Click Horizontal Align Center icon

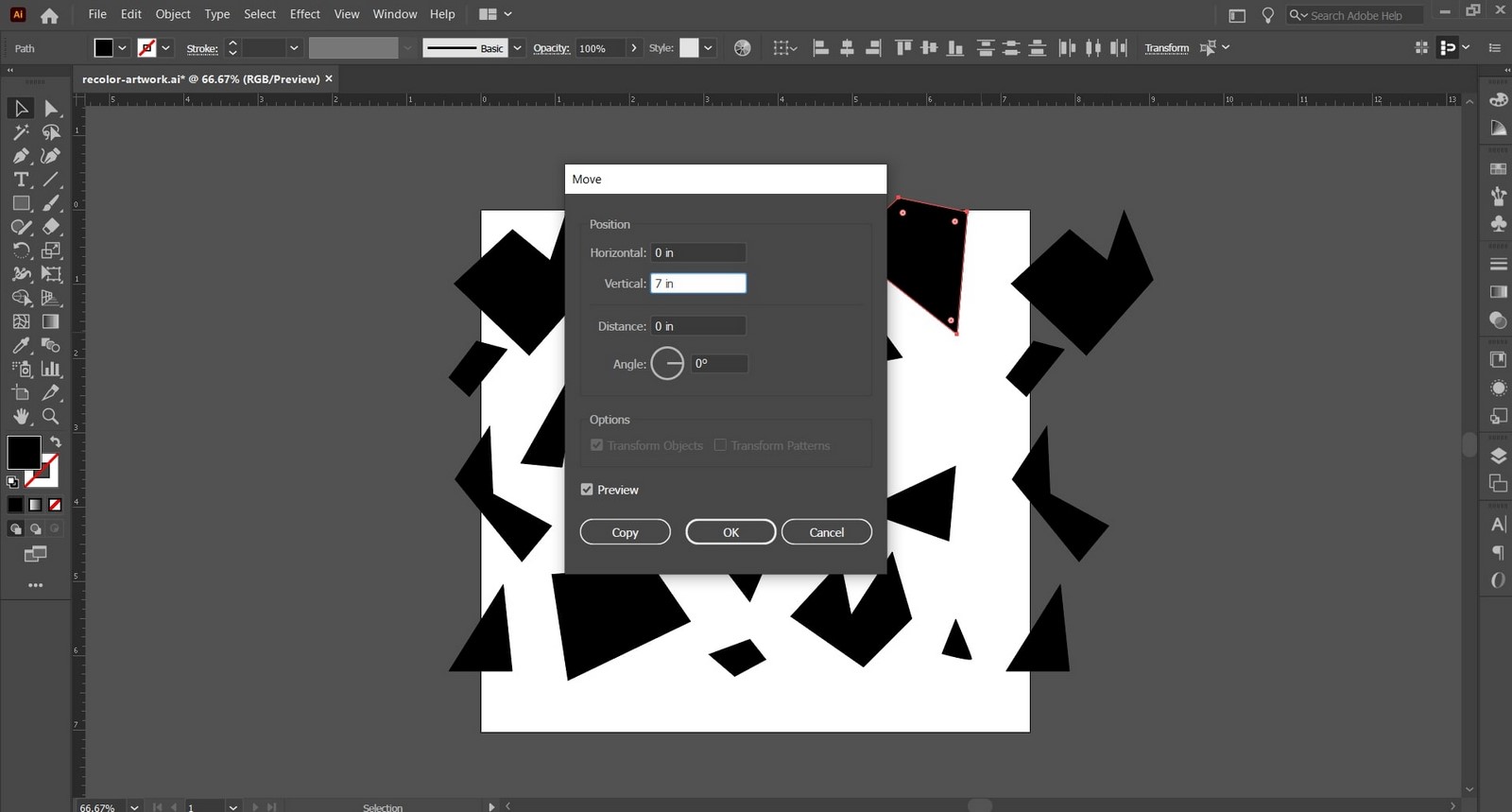pos(847,48)
